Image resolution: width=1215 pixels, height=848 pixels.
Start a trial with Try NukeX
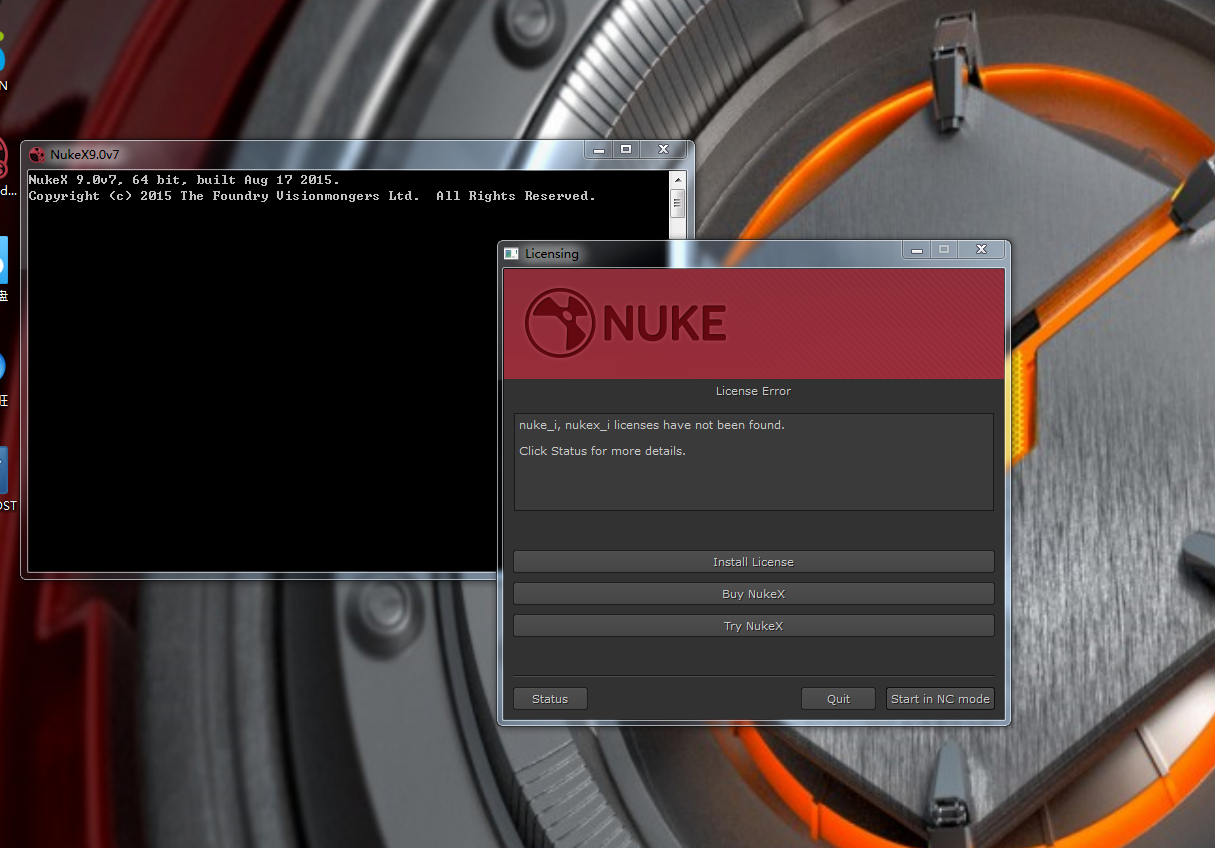(753, 626)
